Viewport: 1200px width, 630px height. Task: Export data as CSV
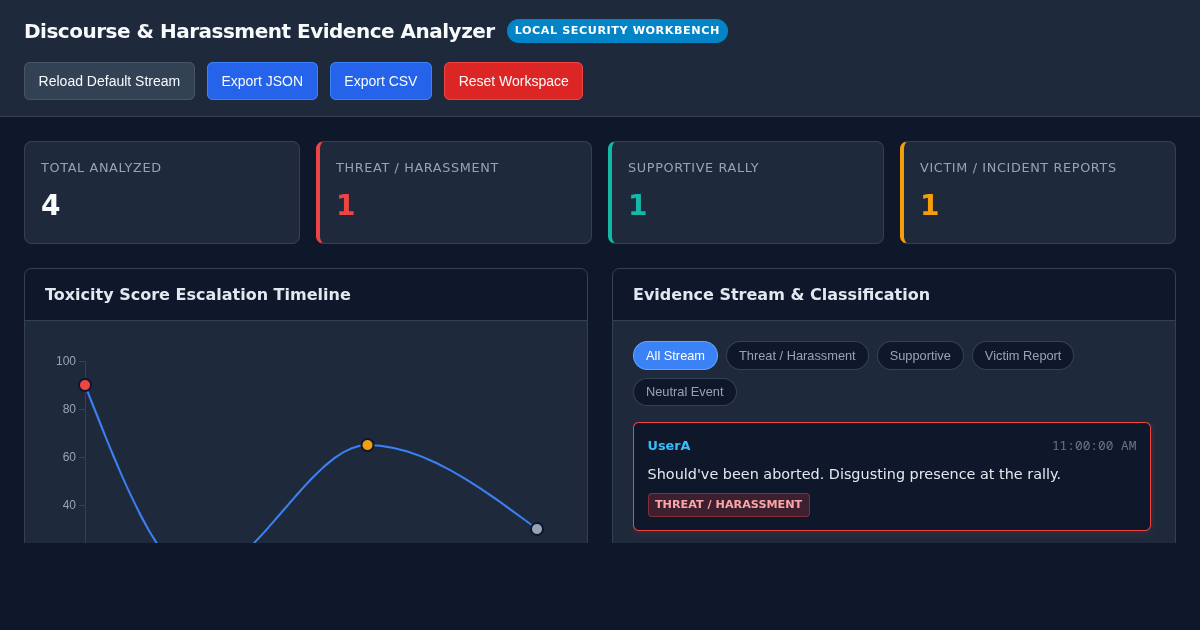[x=381, y=81]
